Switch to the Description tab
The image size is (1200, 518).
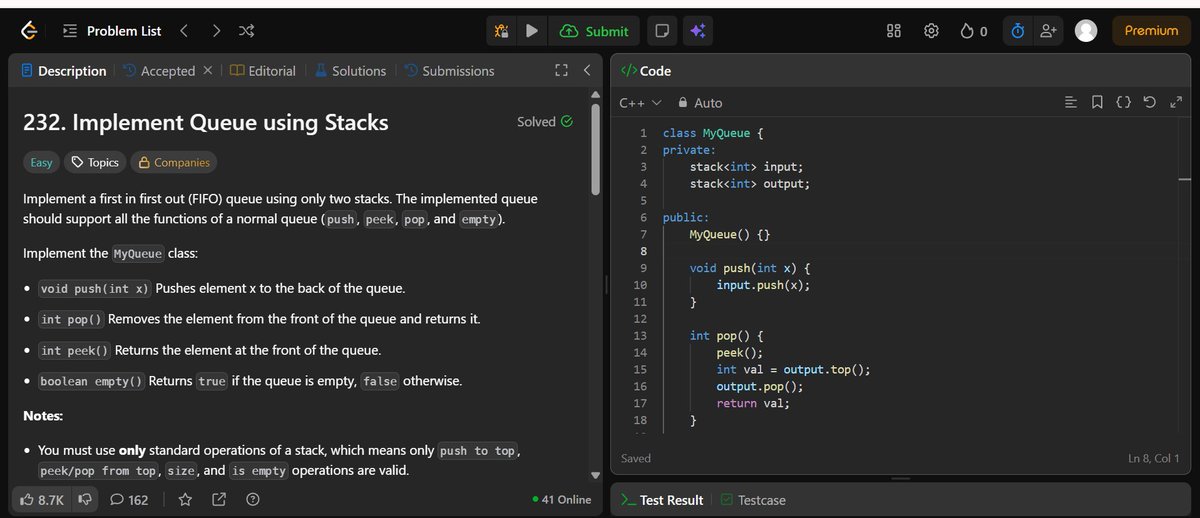tap(63, 71)
